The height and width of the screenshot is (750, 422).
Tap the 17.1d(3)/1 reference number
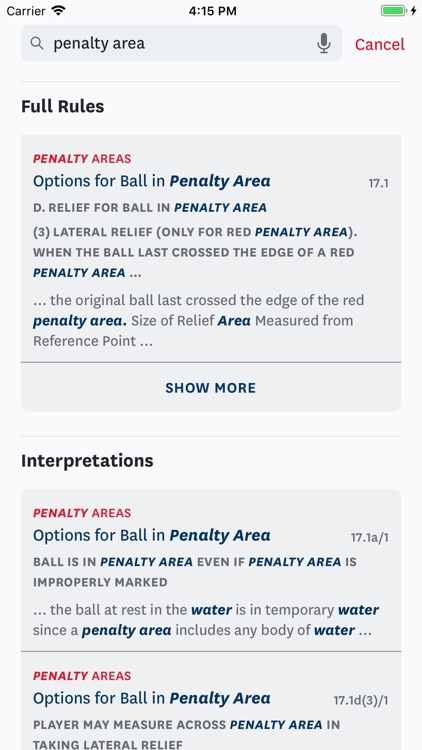click(x=361, y=701)
